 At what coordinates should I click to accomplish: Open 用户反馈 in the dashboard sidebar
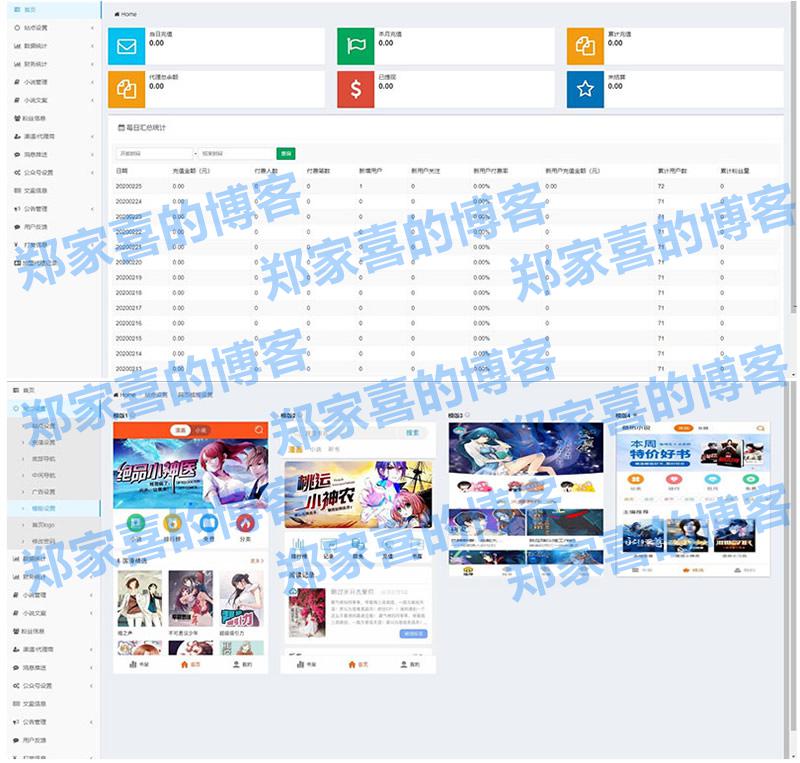[54, 227]
